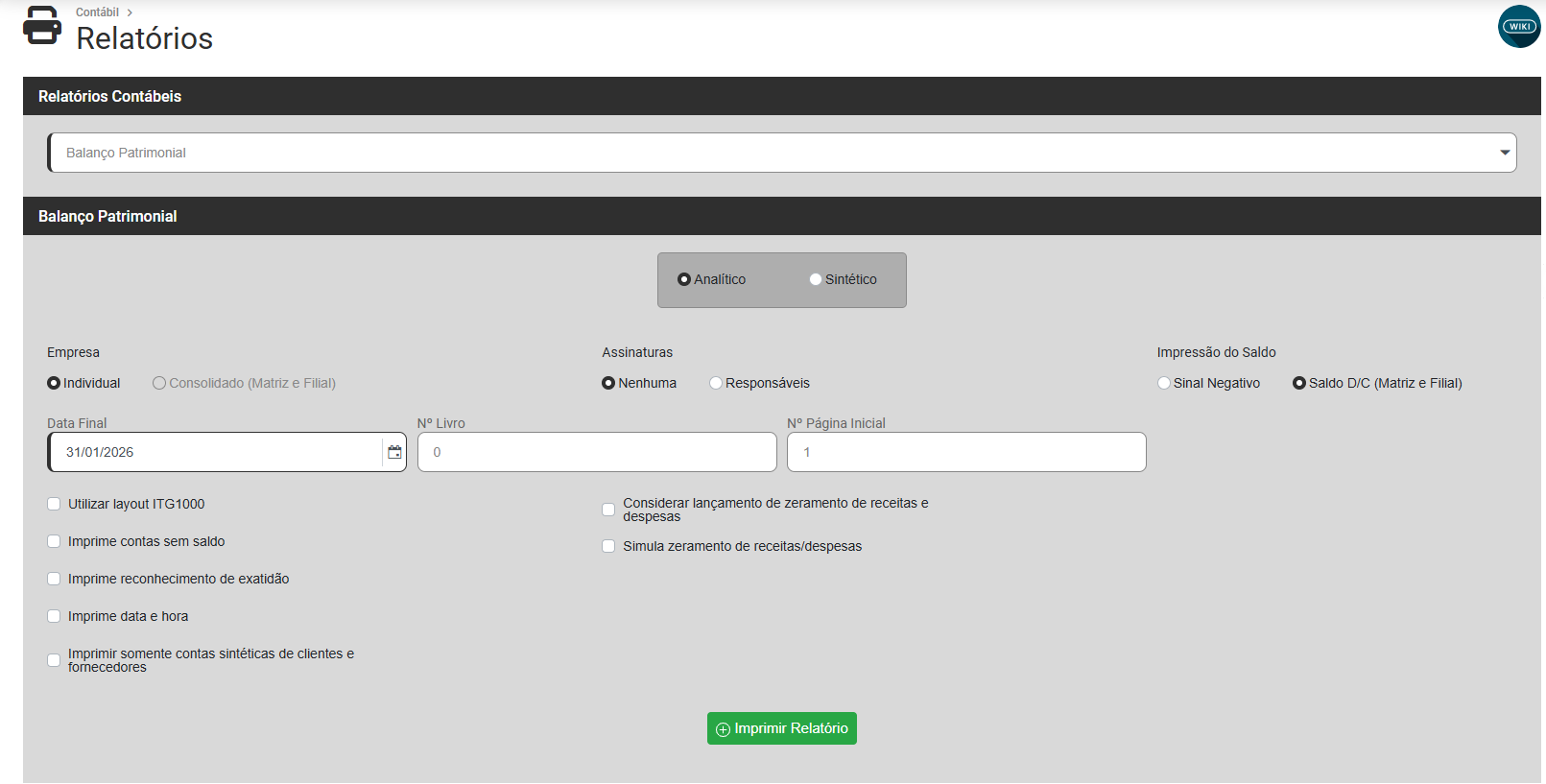
Task: Select Responsáveis under Assinaturas
Action: click(x=716, y=383)
